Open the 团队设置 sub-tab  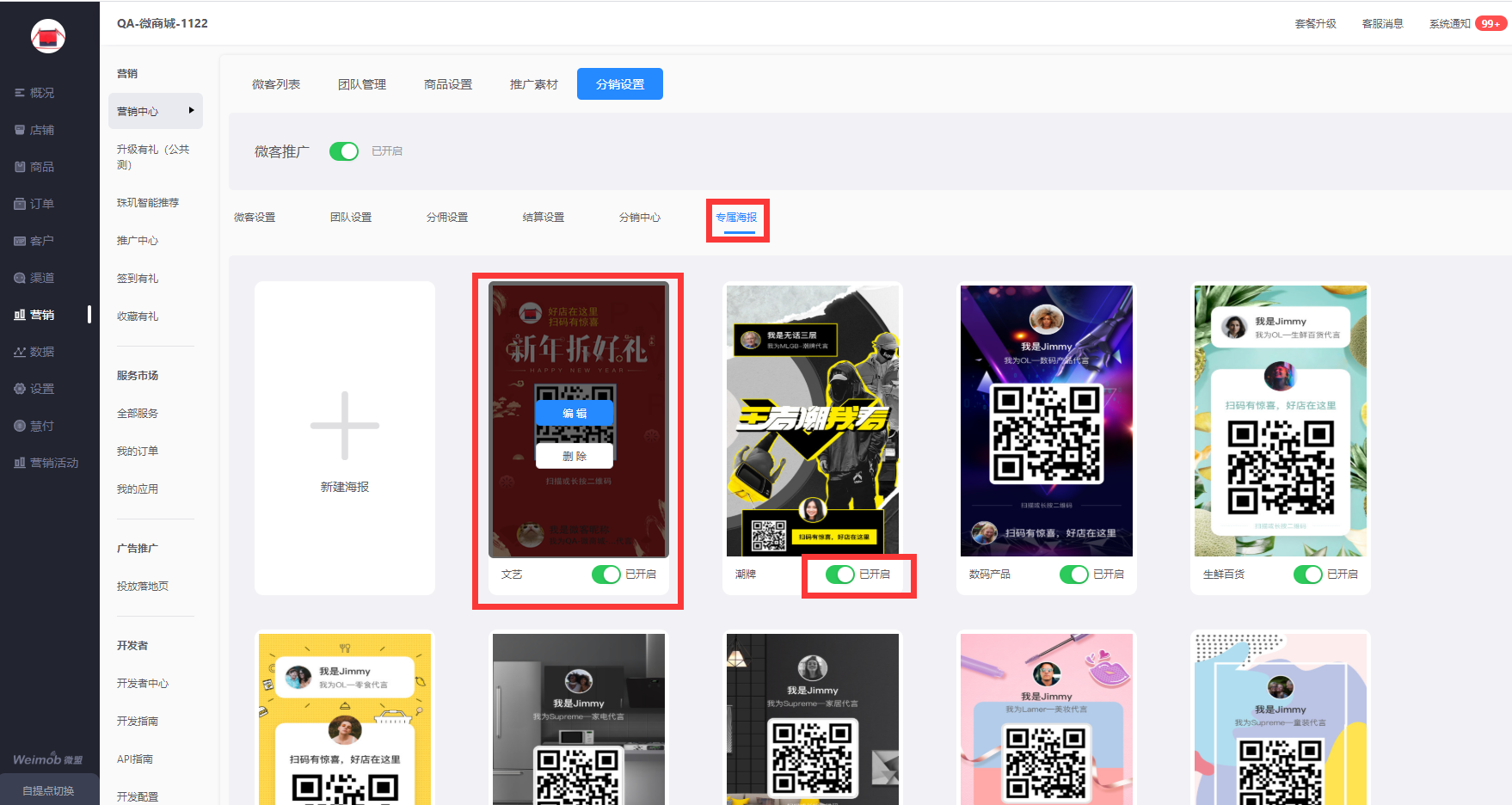click(x=351, y=218)
